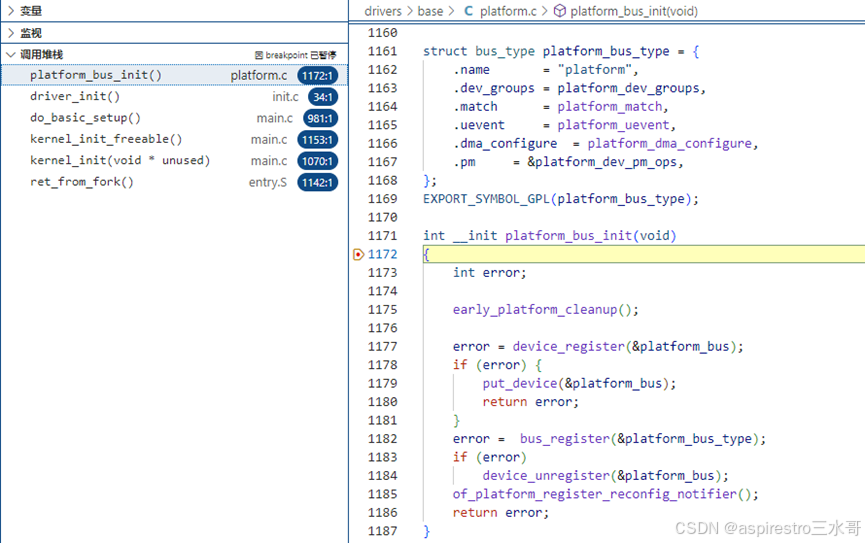
Task: Open platform_bus_init(void) breadcrumb symbol
Action: point(634,11)
